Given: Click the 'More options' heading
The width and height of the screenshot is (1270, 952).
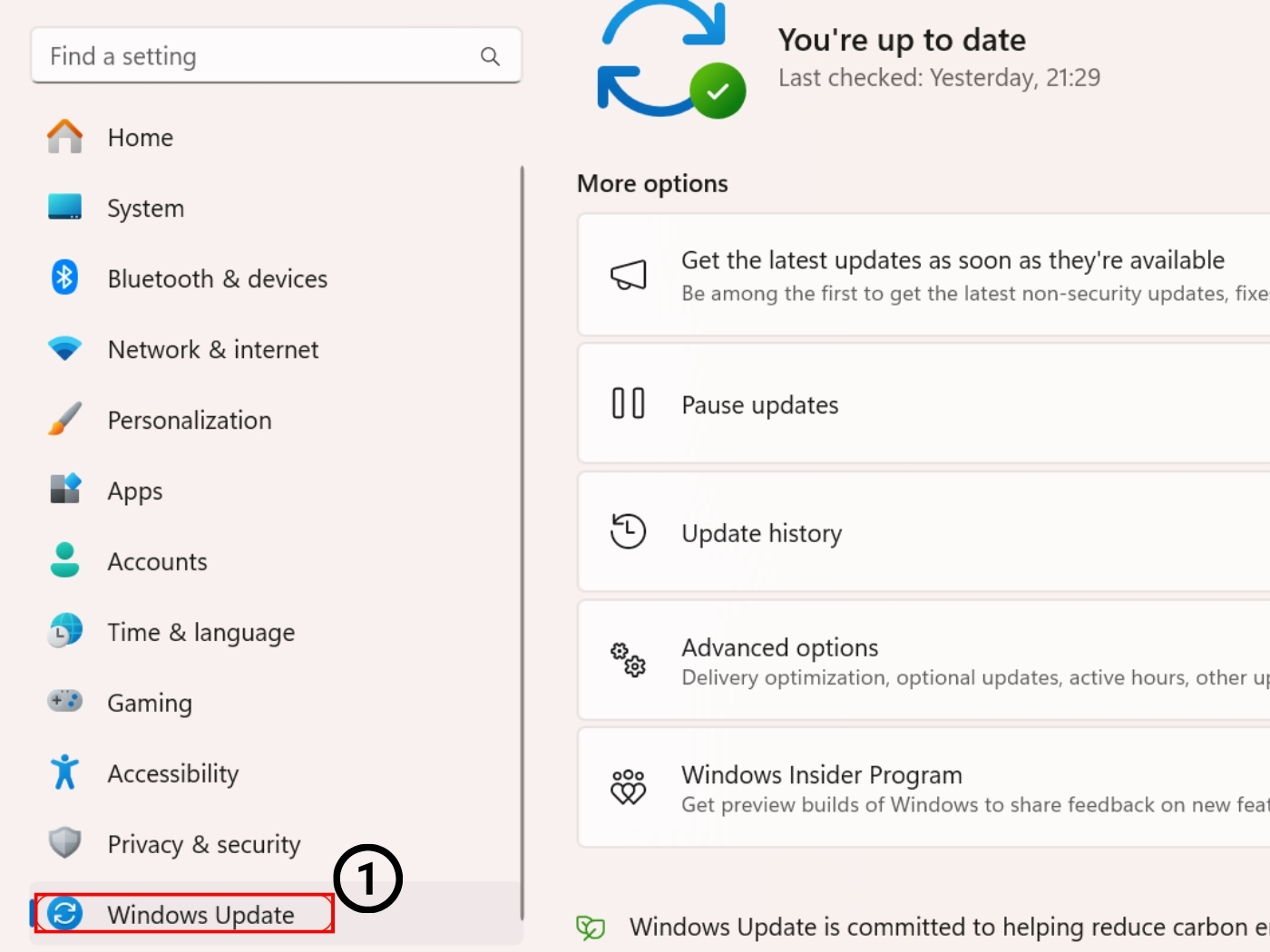Looking at the screenshot, I should 652,183.
